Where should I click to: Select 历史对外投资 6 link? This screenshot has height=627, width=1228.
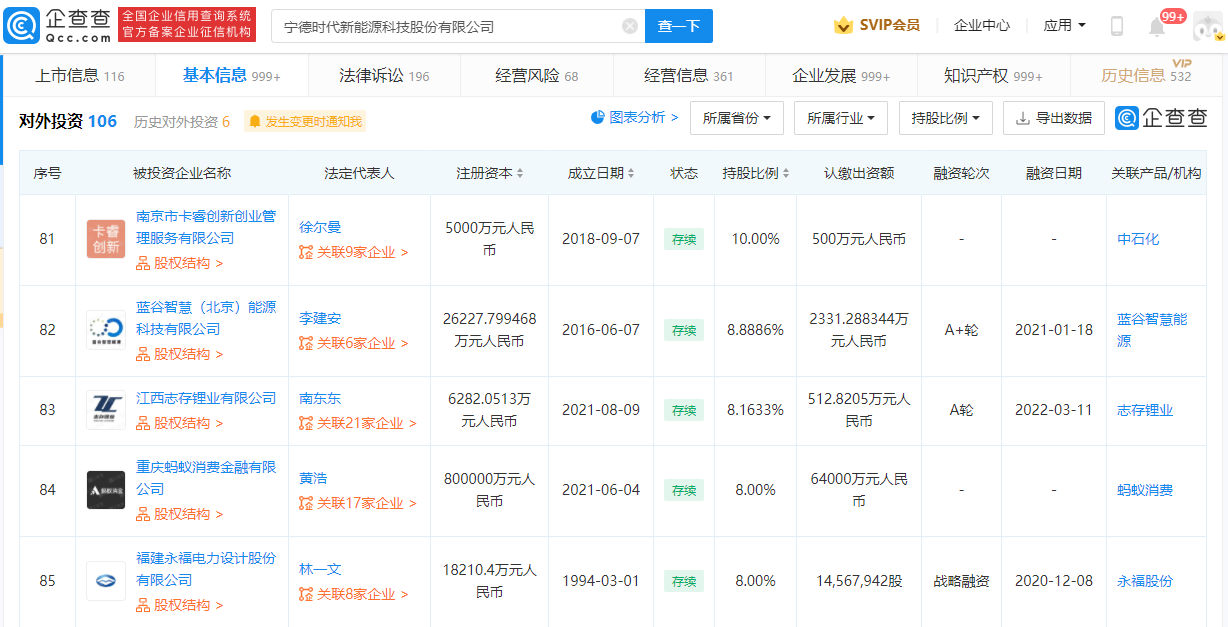[x=182, y=122]
